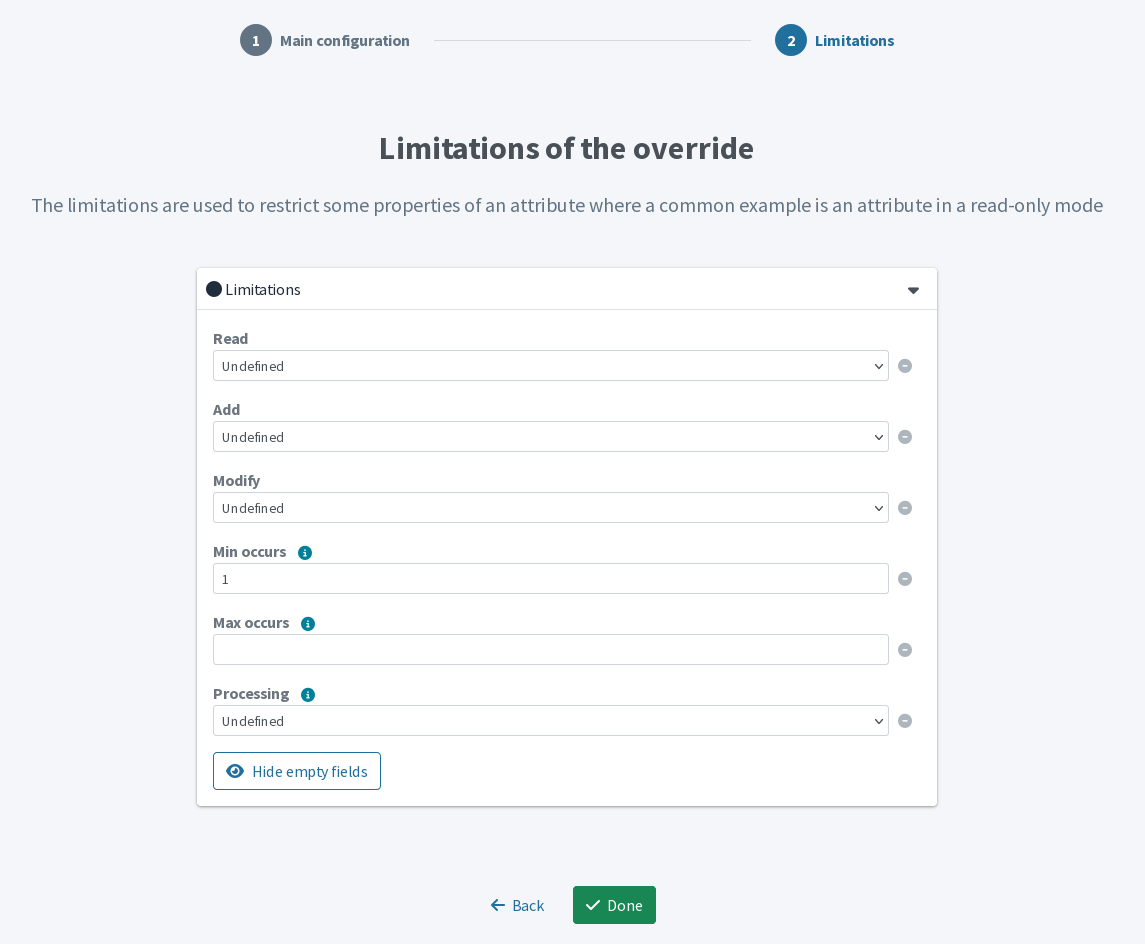
Task: Remove the Max occurs field
Action: click(x=905, y=650)
